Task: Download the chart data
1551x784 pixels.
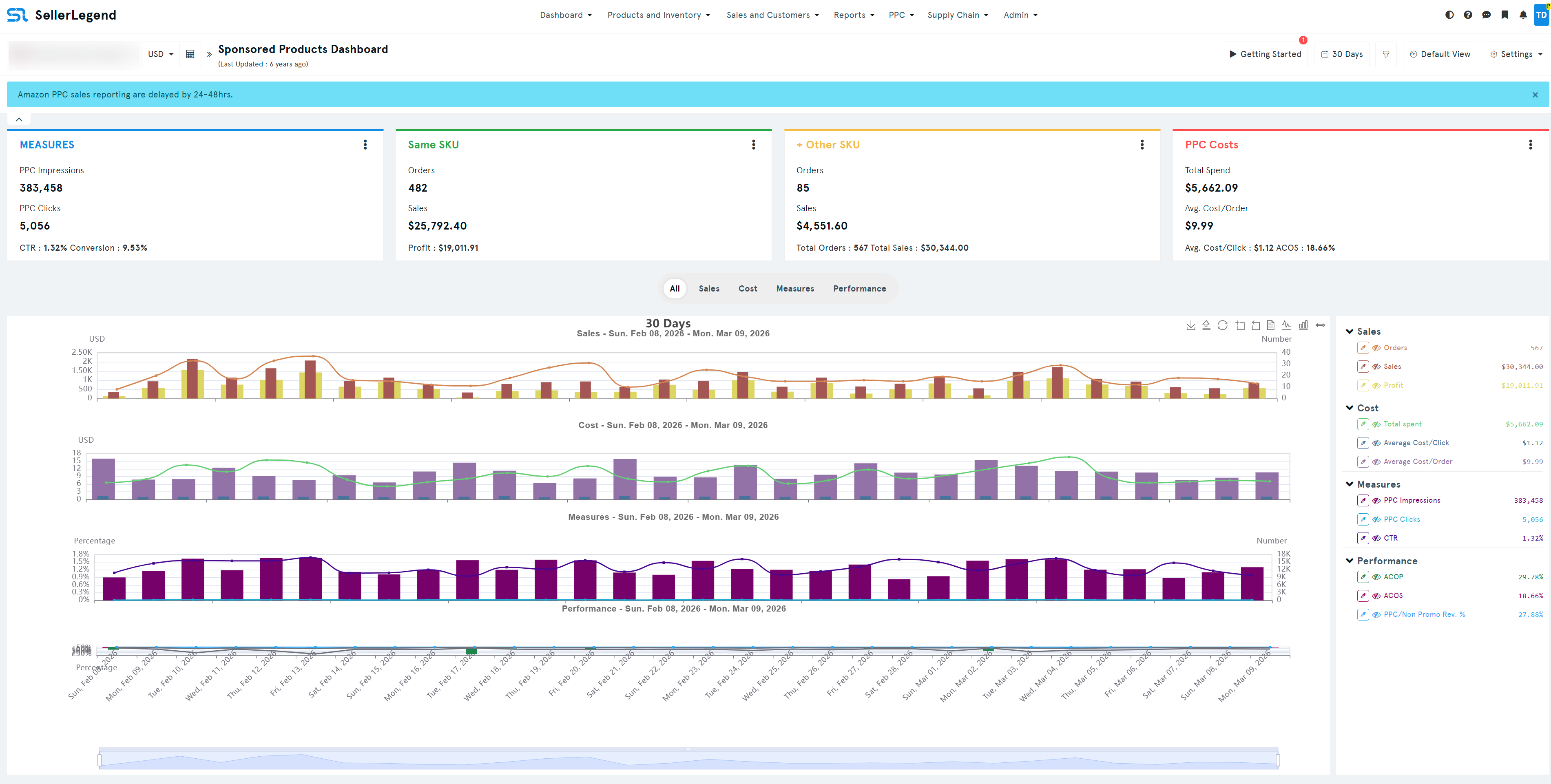Action: (1191, 325)
